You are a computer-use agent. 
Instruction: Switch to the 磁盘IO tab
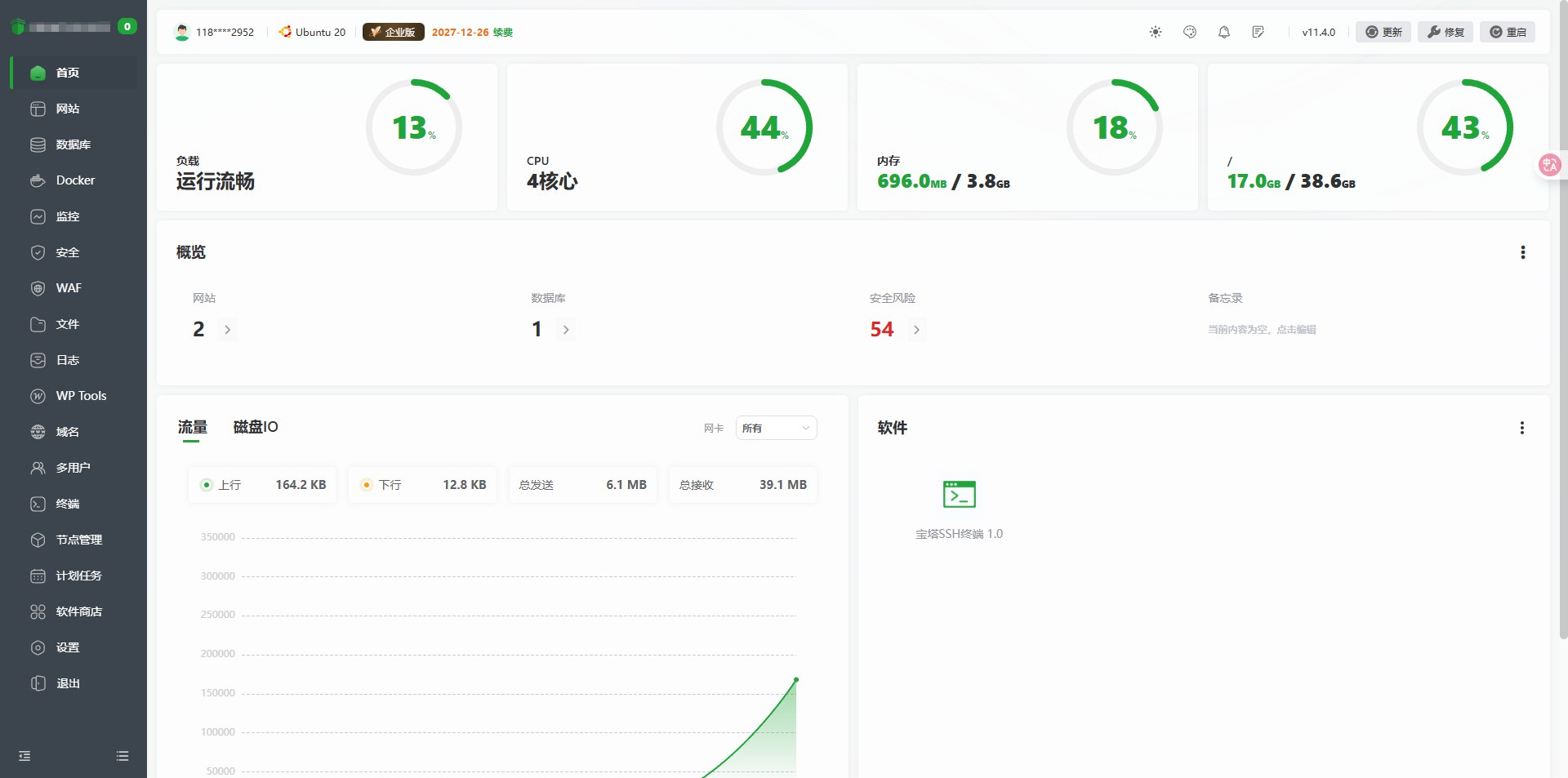tap(255, 427)
